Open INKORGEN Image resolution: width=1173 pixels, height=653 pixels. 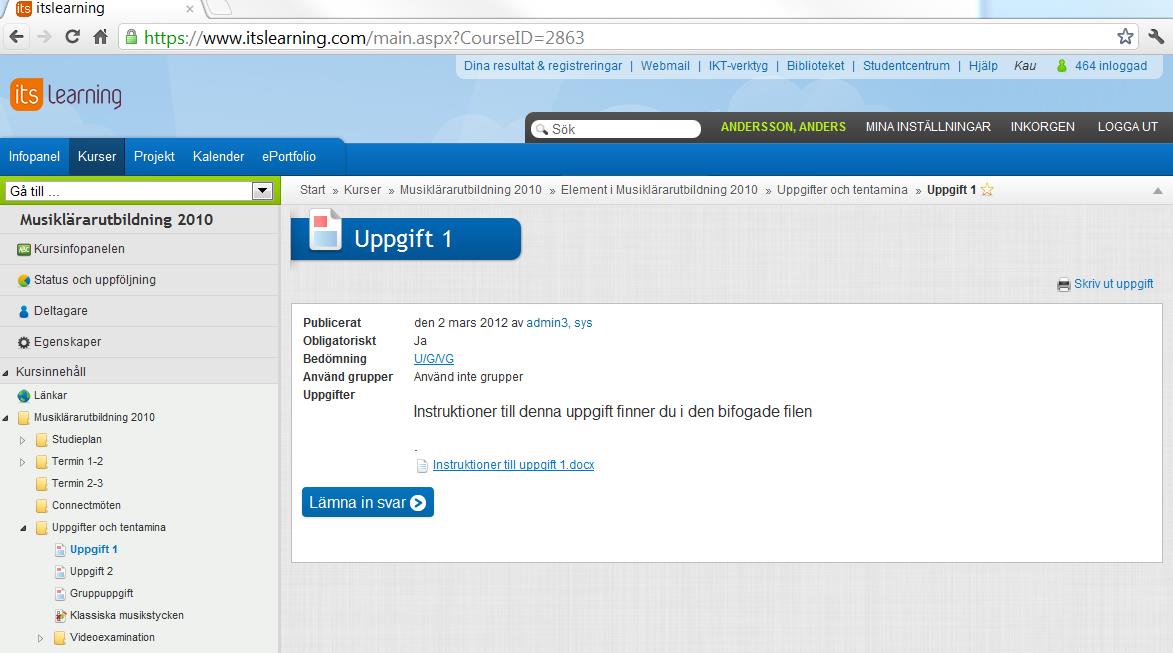coord(1043,127)
